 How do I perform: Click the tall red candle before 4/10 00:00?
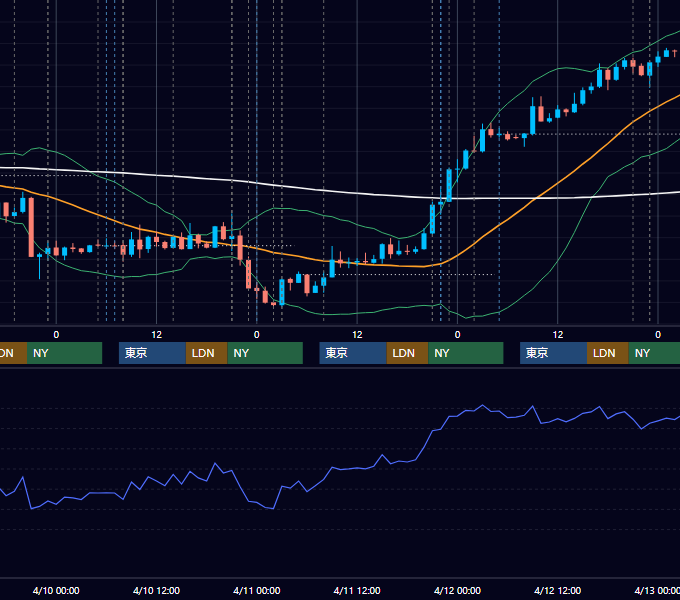(x=31, y=227)
